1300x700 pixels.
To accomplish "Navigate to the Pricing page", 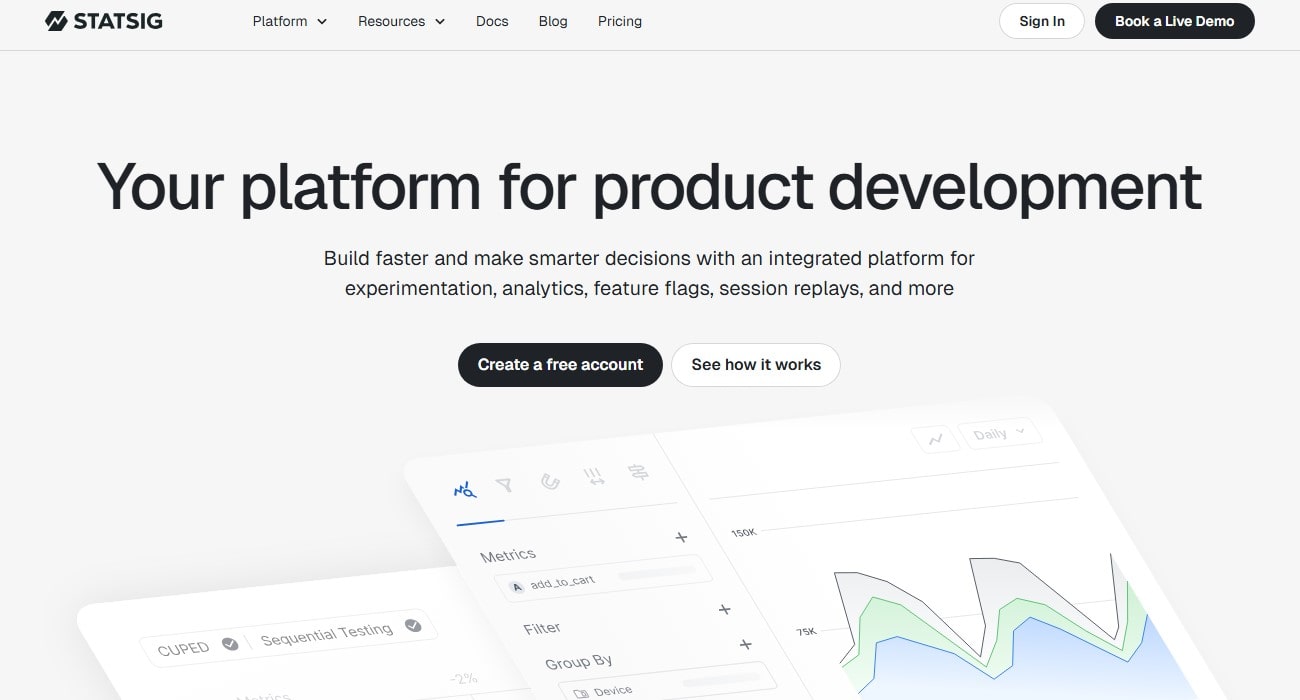I will (620, 21).
